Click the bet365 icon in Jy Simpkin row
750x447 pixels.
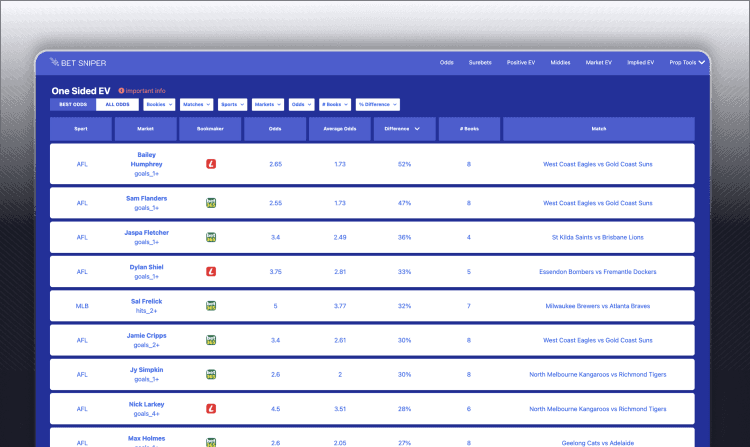tap(211, 374)
